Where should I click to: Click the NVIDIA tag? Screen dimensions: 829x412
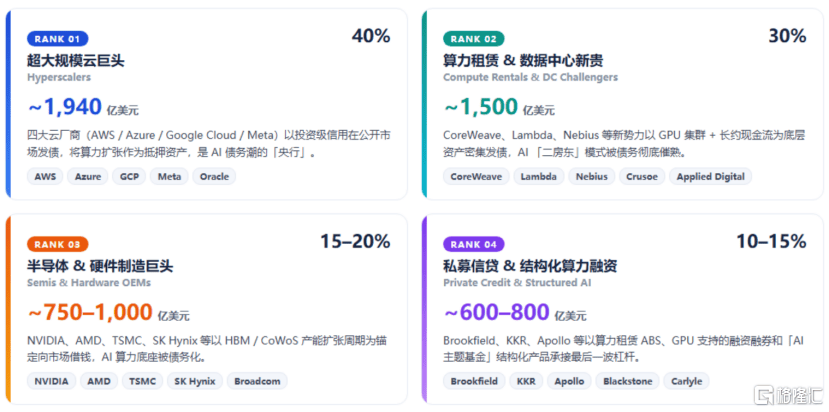coord(51,381)
